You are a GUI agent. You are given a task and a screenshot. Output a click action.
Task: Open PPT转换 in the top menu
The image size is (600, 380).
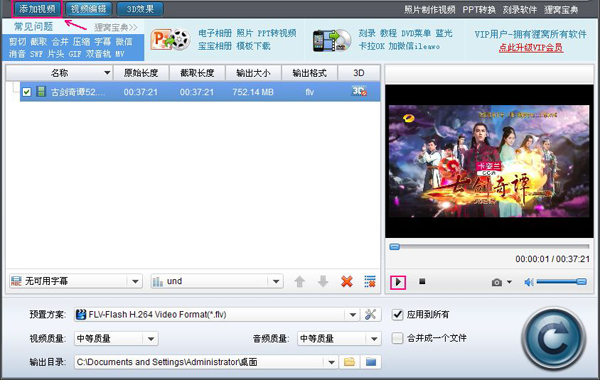coord(479,10)
